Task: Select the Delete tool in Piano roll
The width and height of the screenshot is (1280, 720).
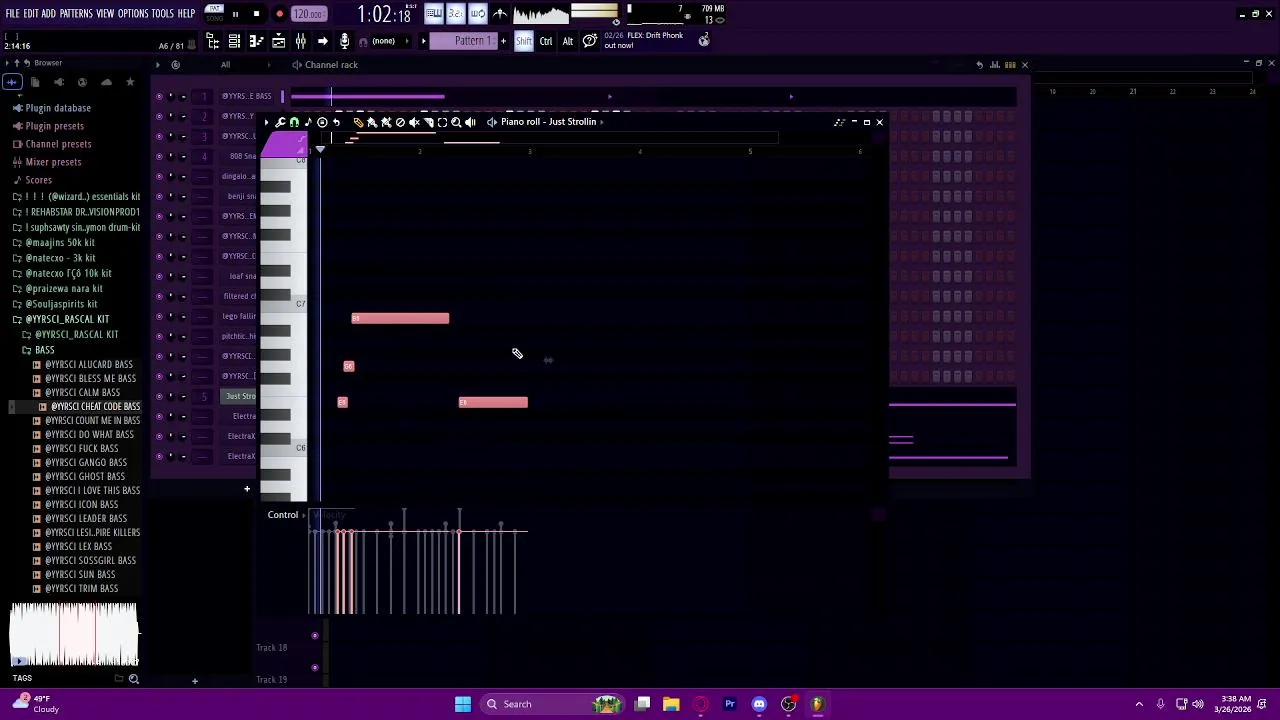Action: coord(400,122)
